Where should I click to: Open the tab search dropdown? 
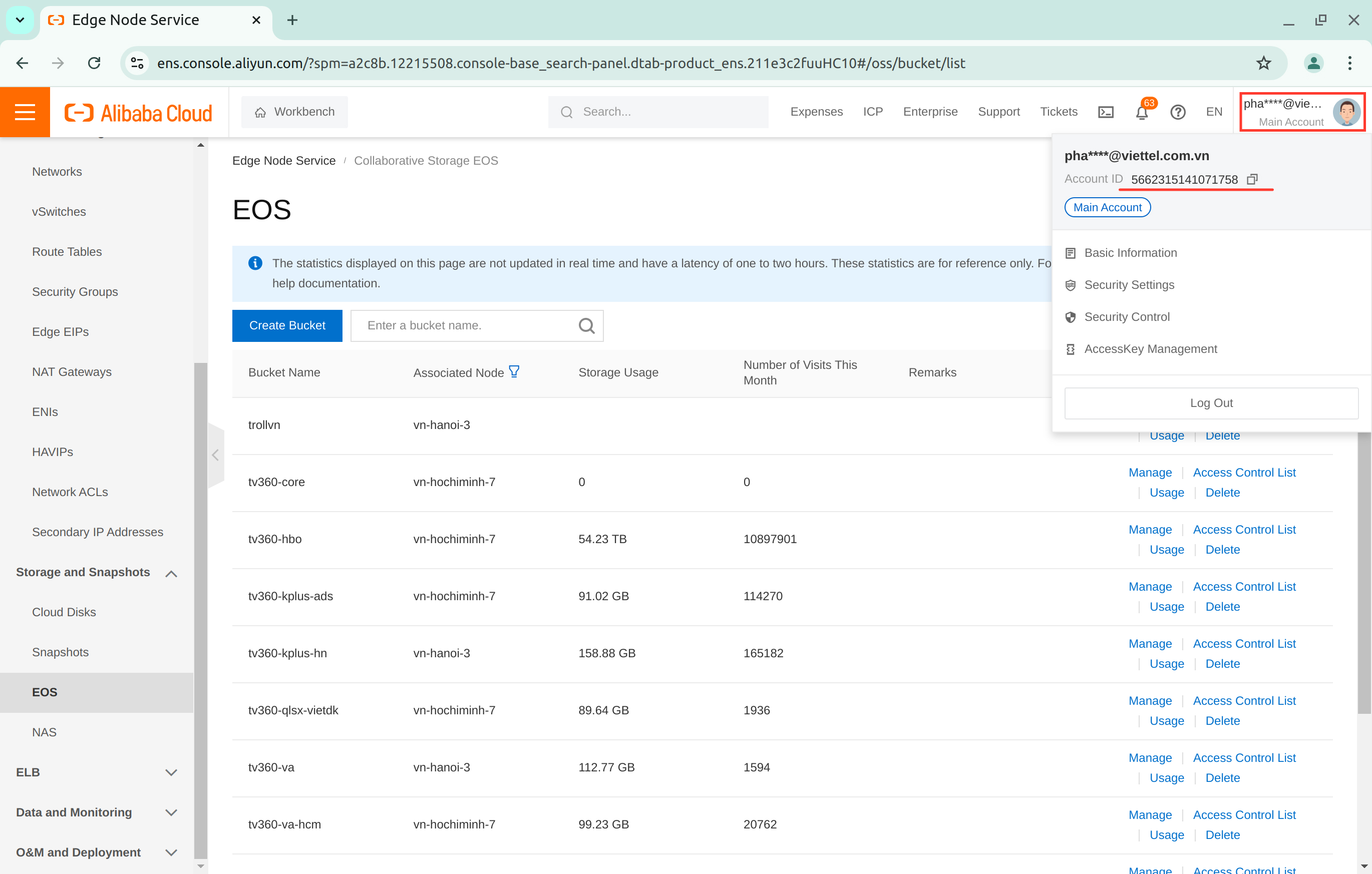[x=20, y=20]
